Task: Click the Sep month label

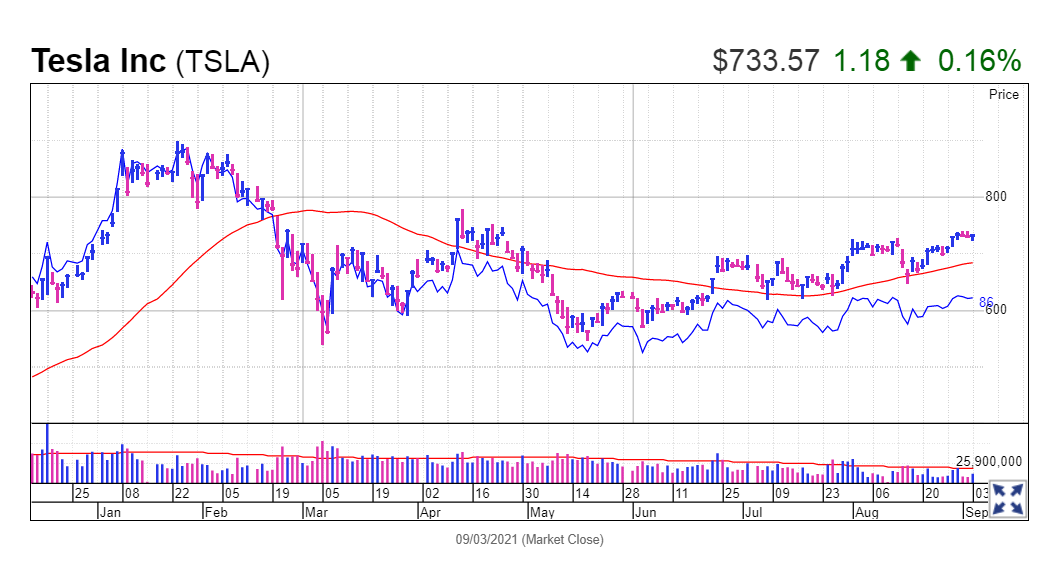Action: (x=976, y=512)
